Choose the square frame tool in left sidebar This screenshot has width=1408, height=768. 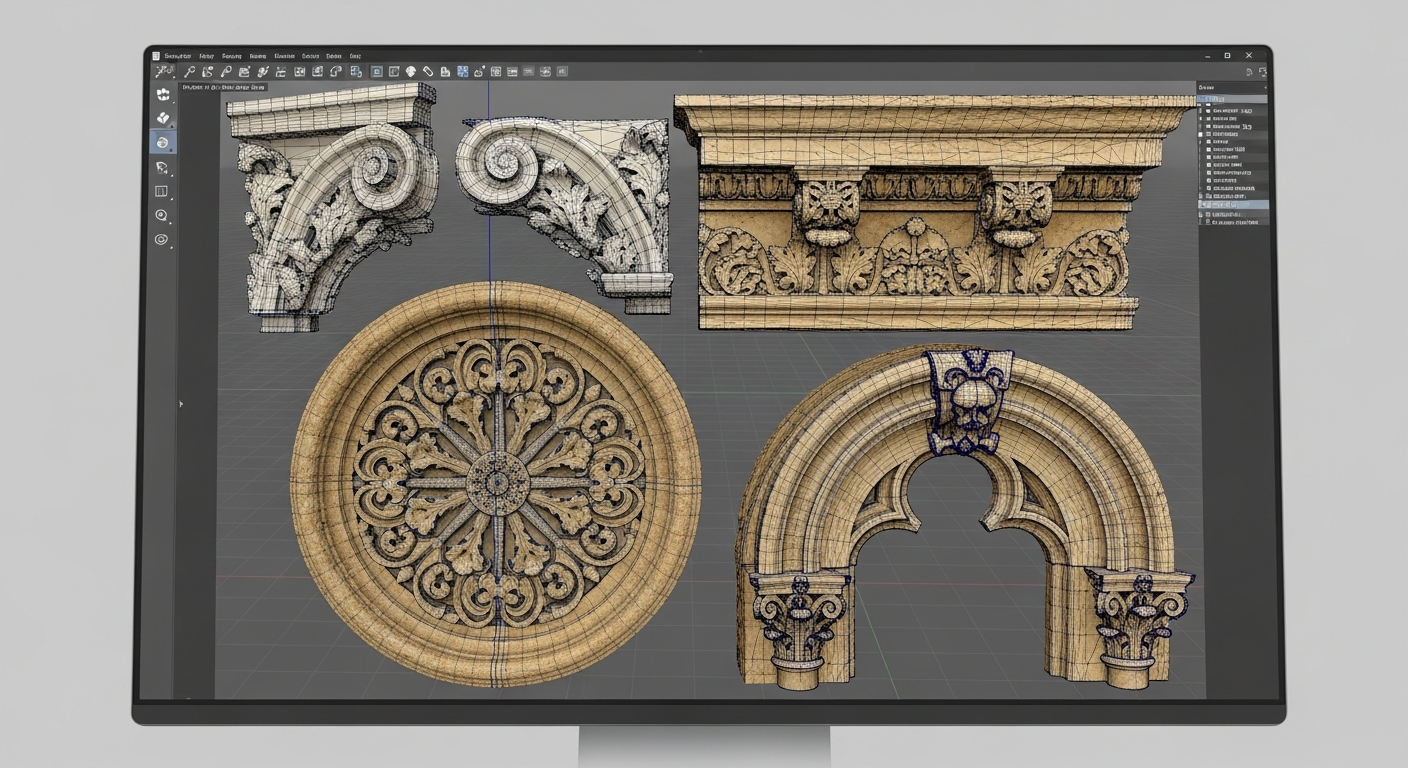tap(161, 191)
